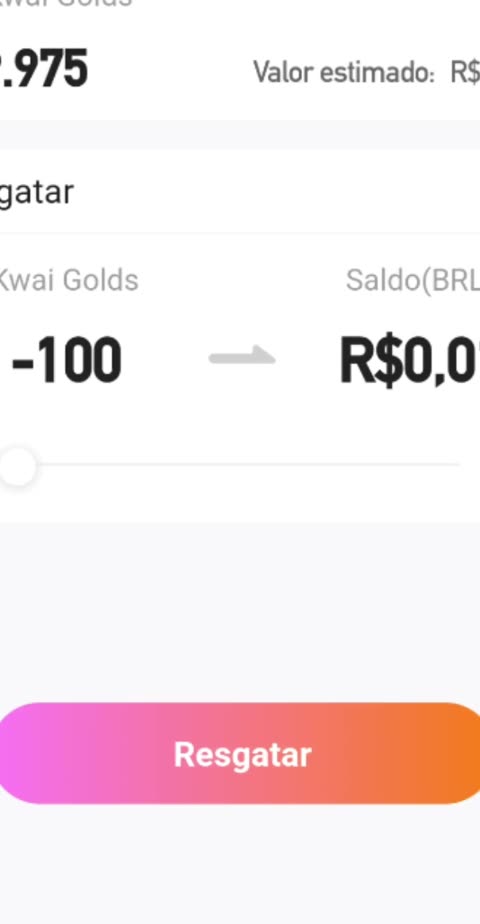Click the partially hidden top Kwai Golds title
Viewport: 480px width, 924px height.
[66, 4]
